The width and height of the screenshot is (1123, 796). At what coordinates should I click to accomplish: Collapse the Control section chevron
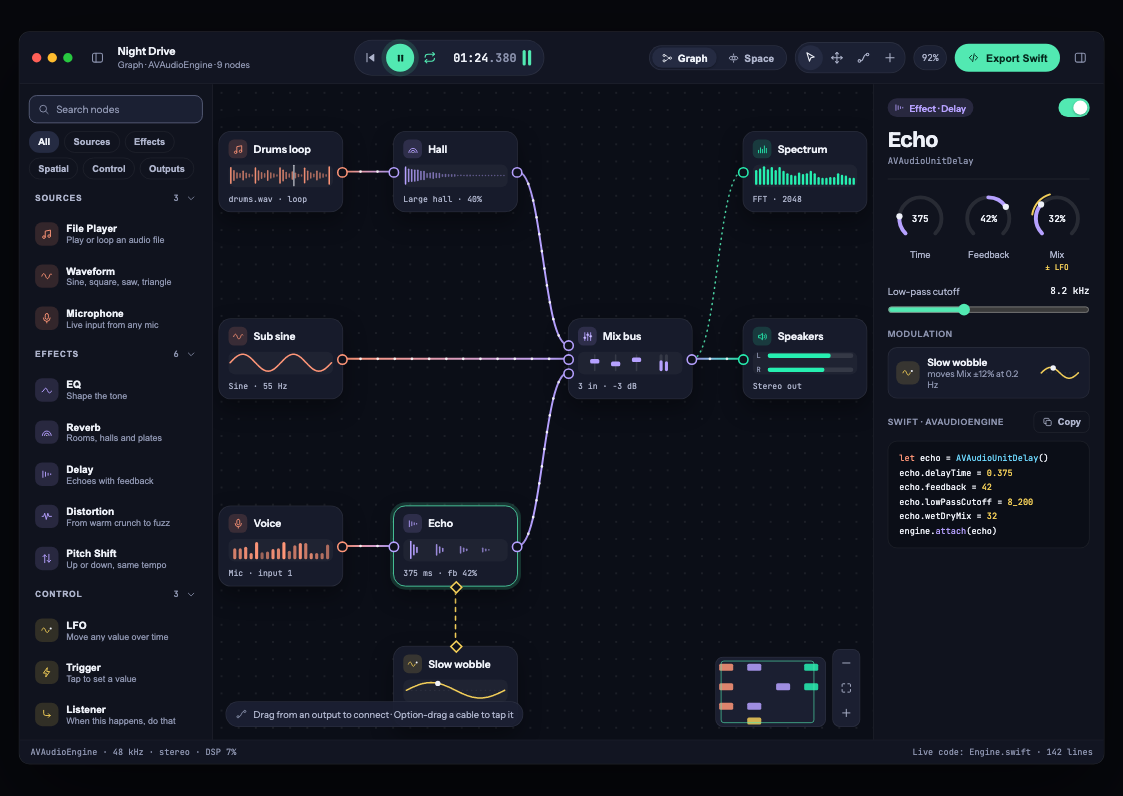tap(191, 594)
